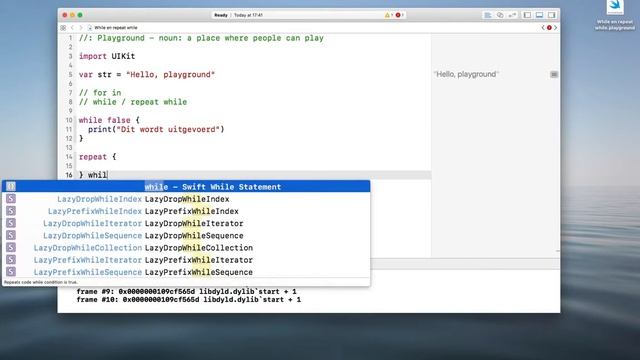This screenshot has height=360, width=640.
Task: Click the print("Dit wordt uitgevoerd") line
Action: coord(156,129)
